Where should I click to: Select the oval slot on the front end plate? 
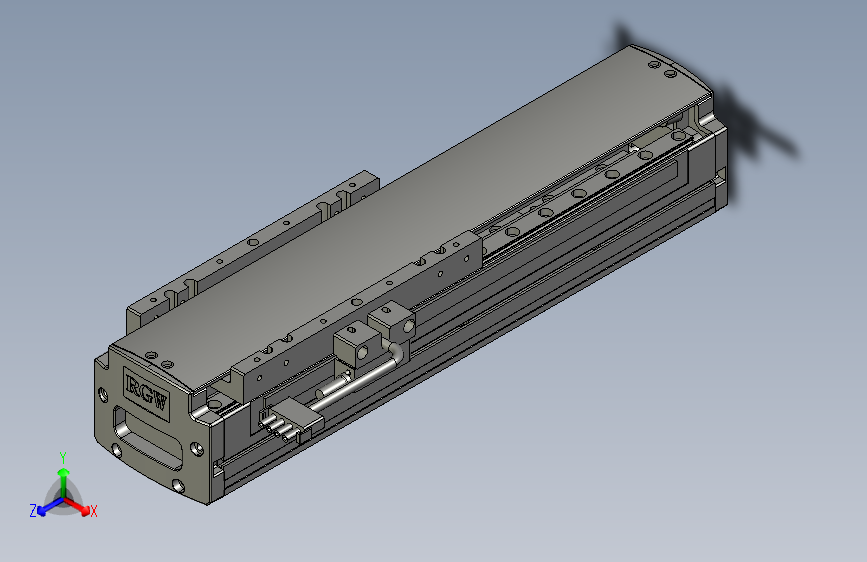click(x=148, y=438)
